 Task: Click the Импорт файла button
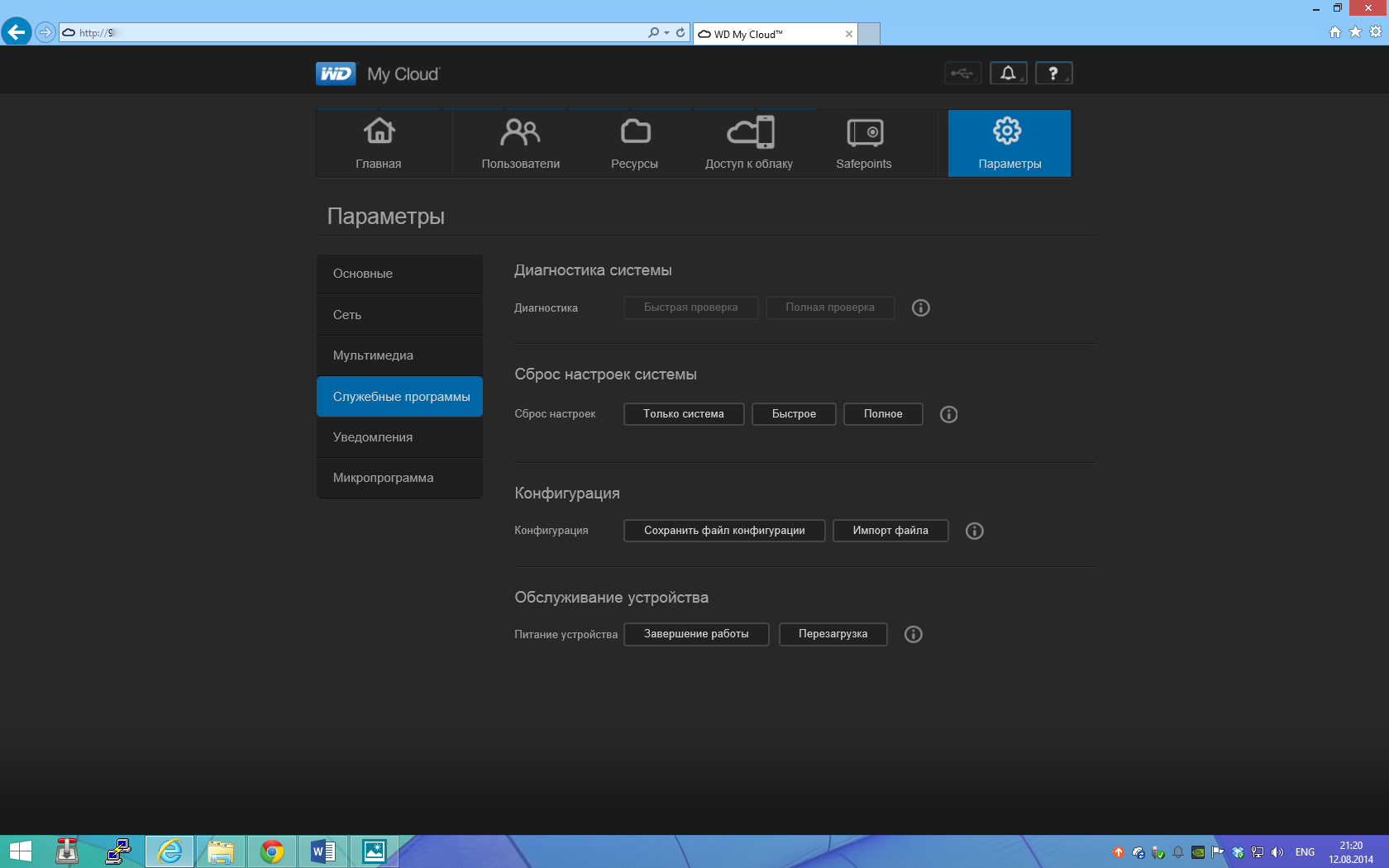890,531
